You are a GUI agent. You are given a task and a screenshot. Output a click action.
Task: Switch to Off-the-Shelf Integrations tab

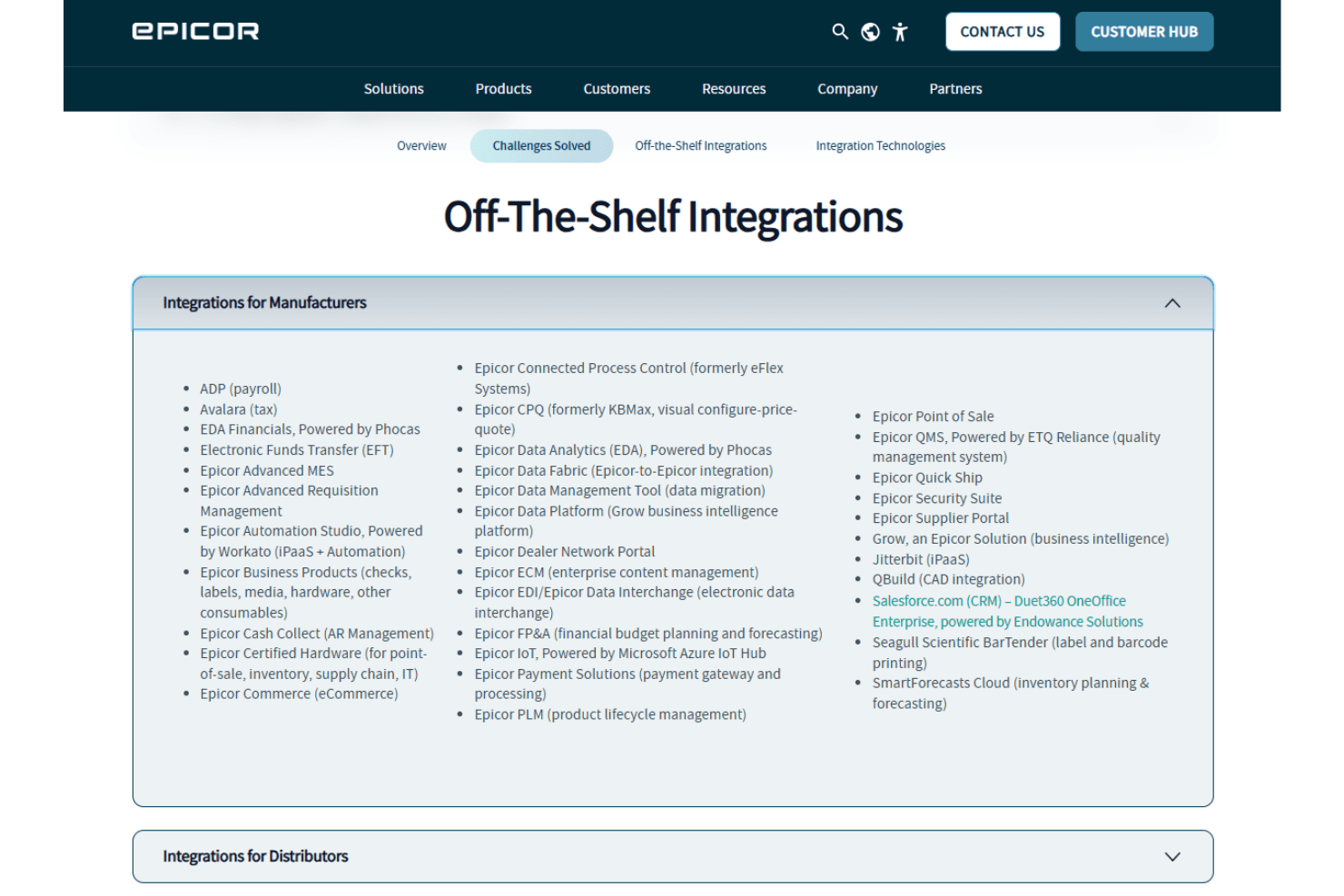pyautogui.click(x=700, y=146)
